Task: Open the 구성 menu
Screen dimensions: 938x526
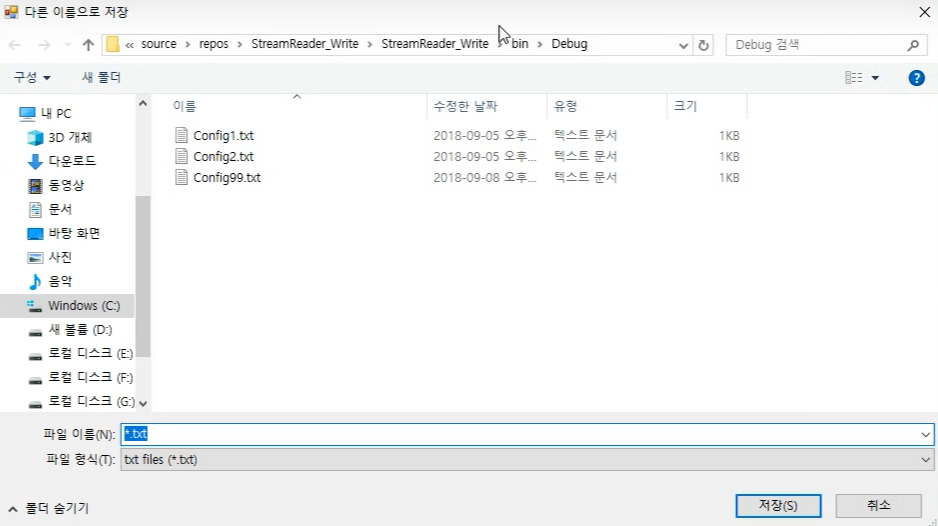Action: [x=32, y=77]
